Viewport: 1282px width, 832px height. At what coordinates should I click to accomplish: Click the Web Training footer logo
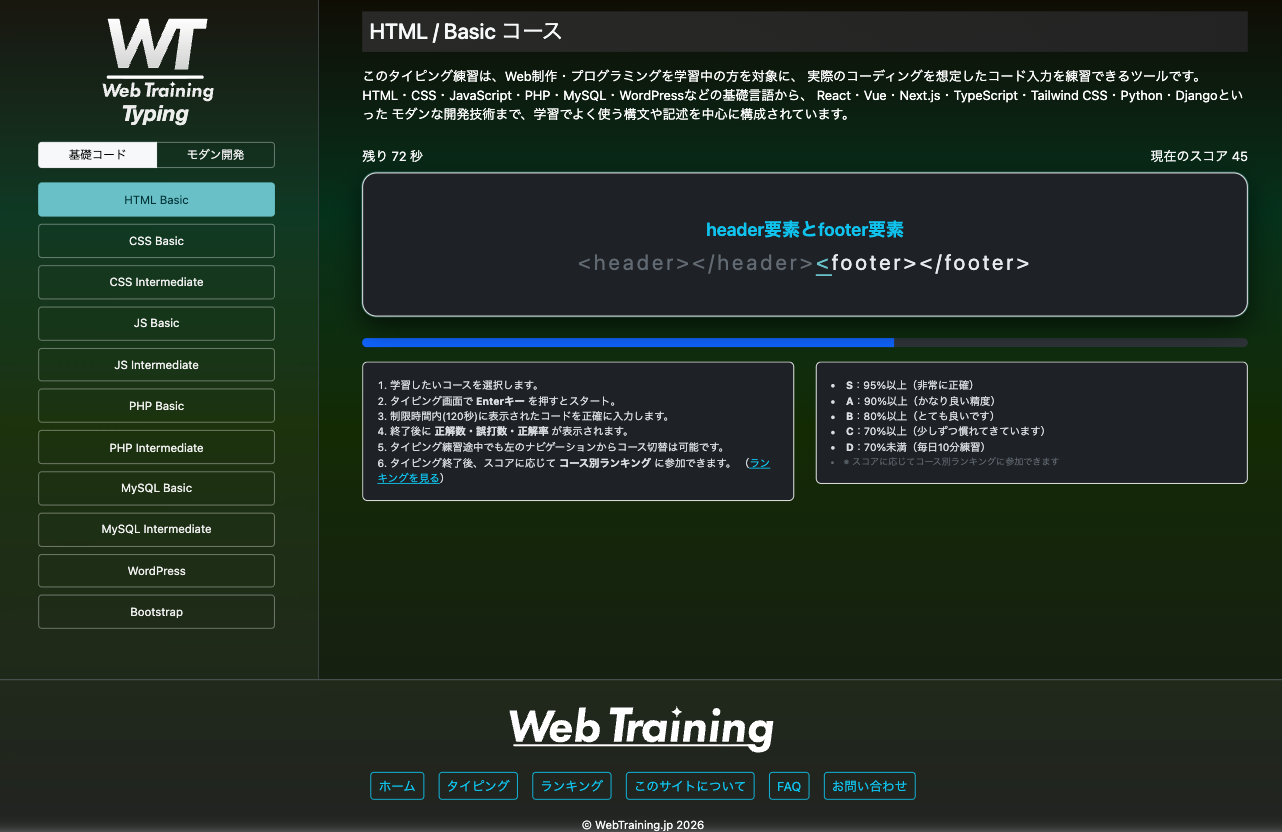click(641, 727)
